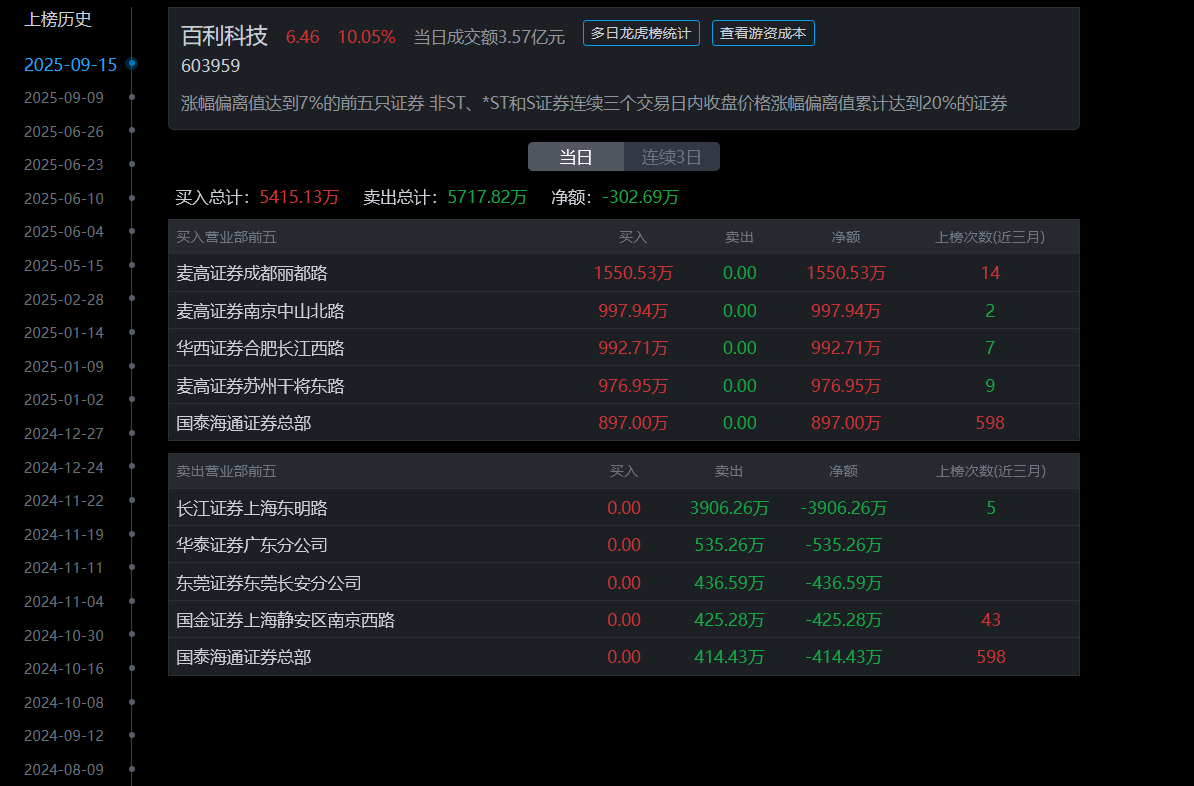
Task: Select history date 2024-09-12
Action: 64,736
